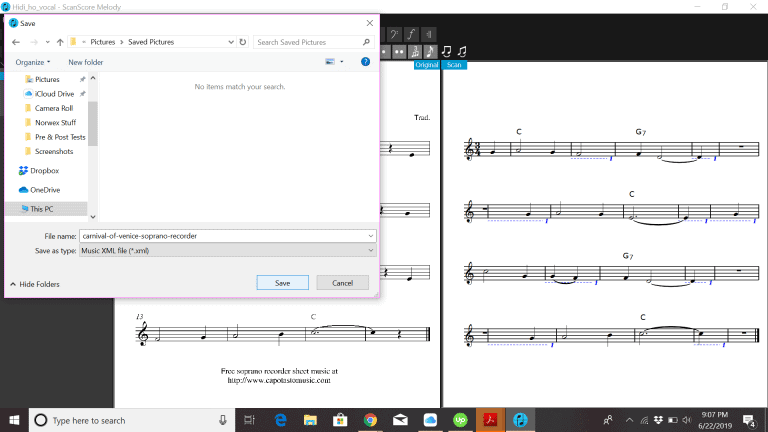Toggle double dot note modifier
The width and height of the screenshot is (768, 432).
pos(400,51)
